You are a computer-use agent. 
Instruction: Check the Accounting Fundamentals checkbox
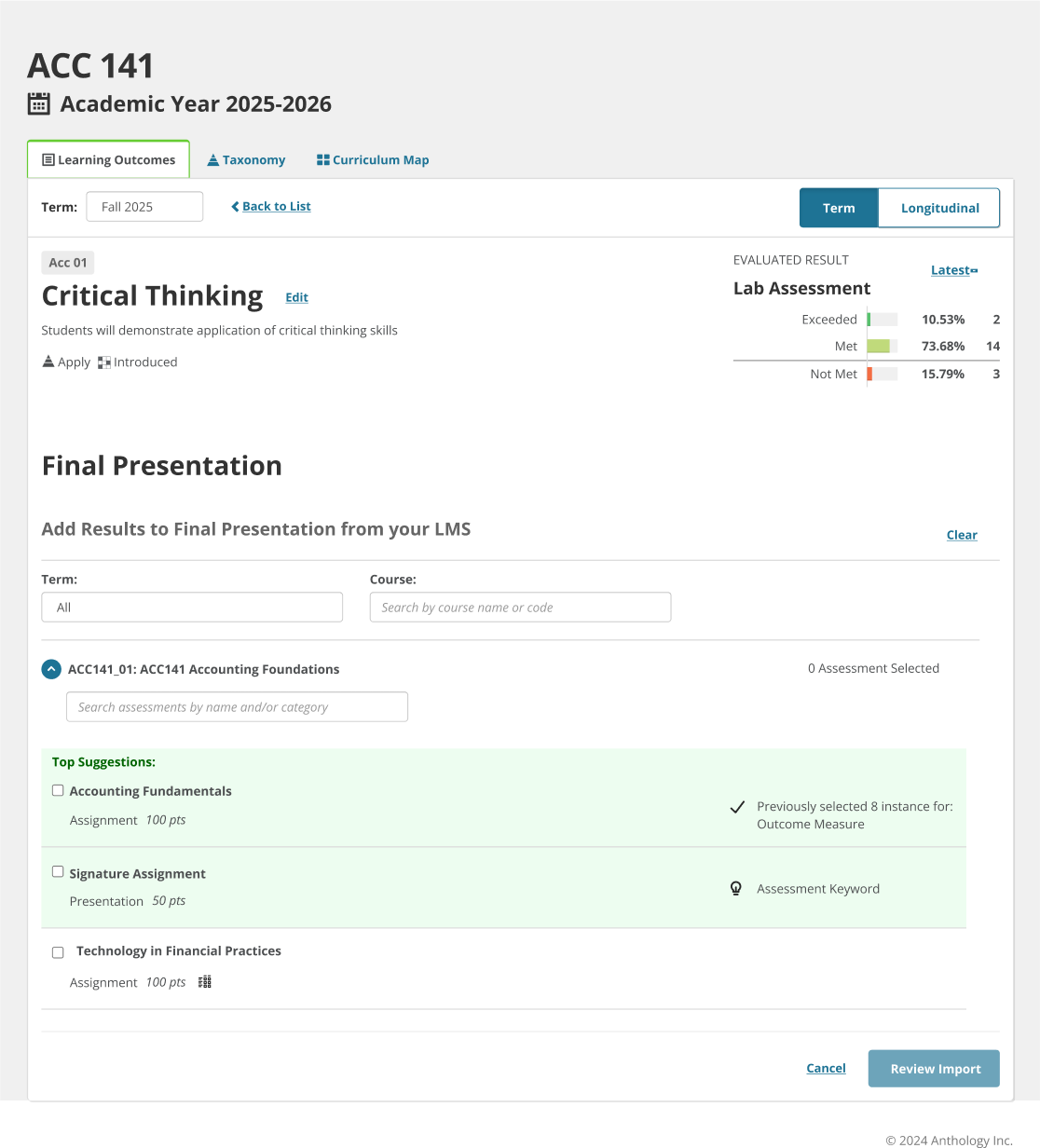point(58,790)
